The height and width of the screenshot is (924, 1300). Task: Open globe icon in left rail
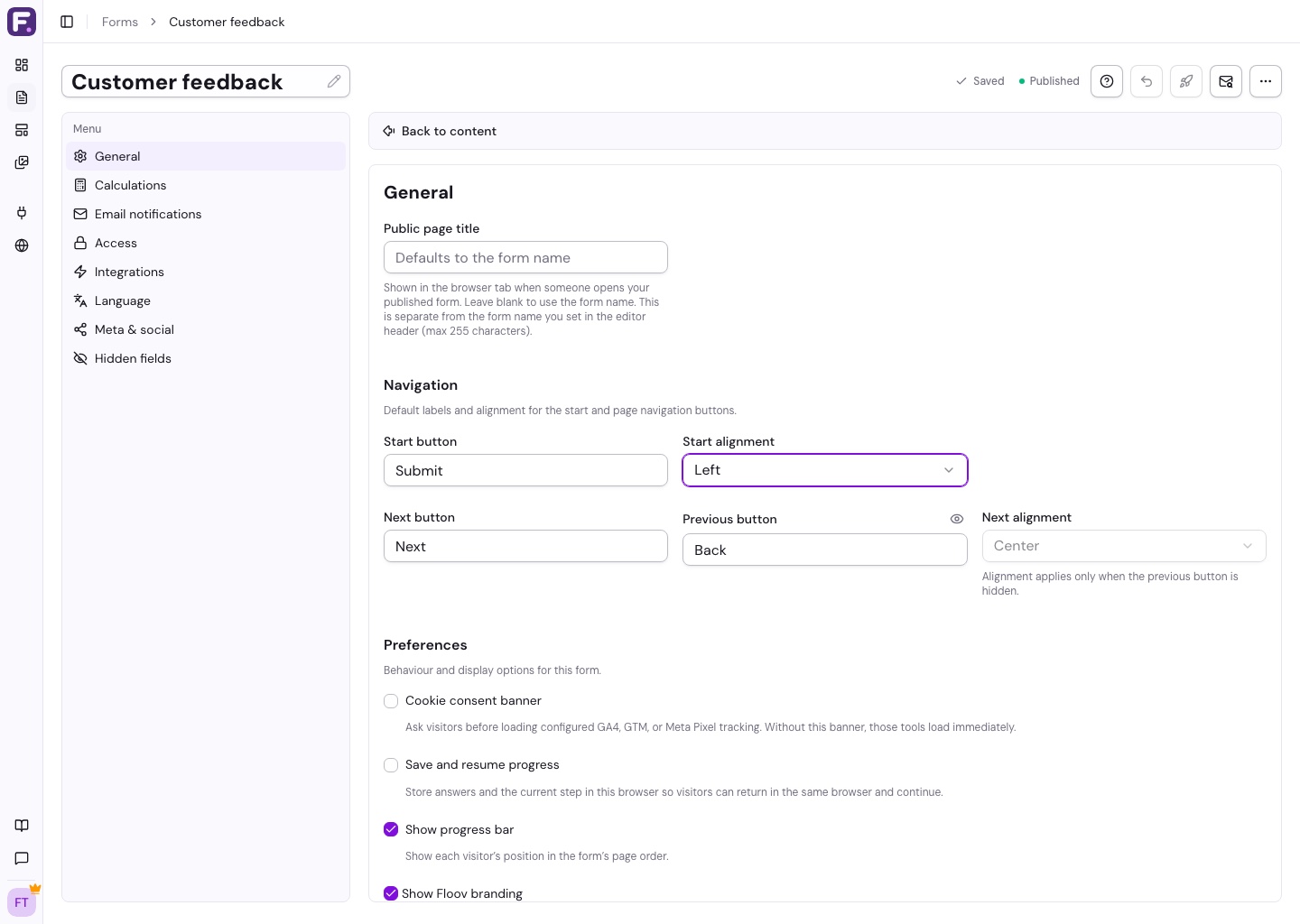click(x=22, y=245)
